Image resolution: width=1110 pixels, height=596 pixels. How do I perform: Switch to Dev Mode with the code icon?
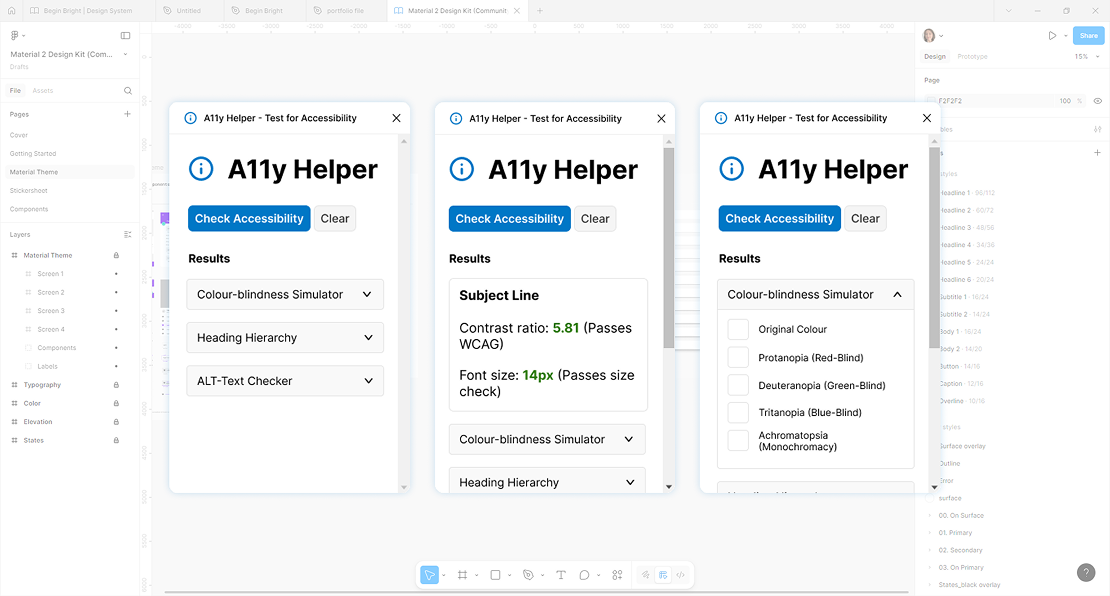point(680,575)
